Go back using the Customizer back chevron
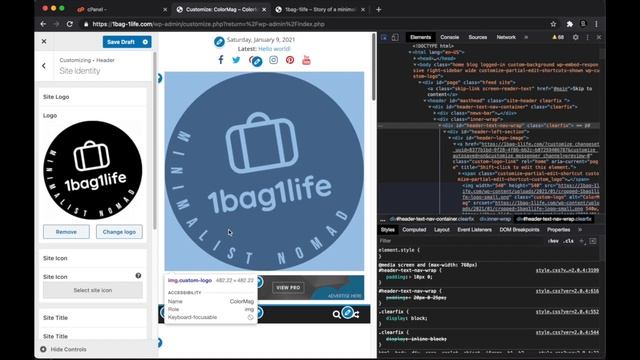 pyautogui.click(x=44, y=66)
